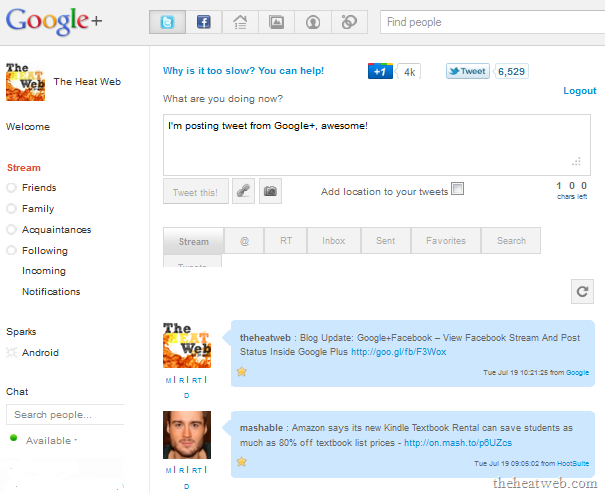605x493 pixels.
Task: Favorite the mashable tweet with star
Action: pyautogui.click(x=242, y=461)
